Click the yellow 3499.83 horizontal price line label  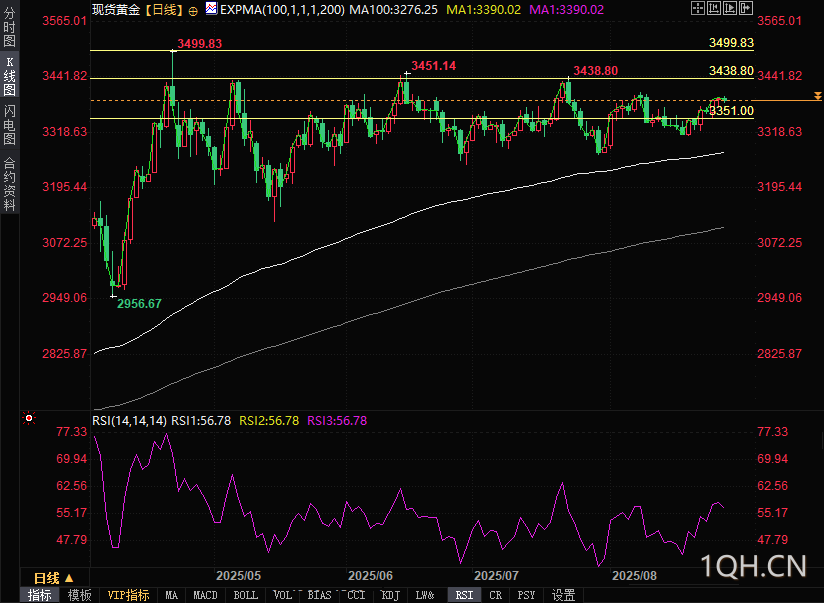(730, 44)
